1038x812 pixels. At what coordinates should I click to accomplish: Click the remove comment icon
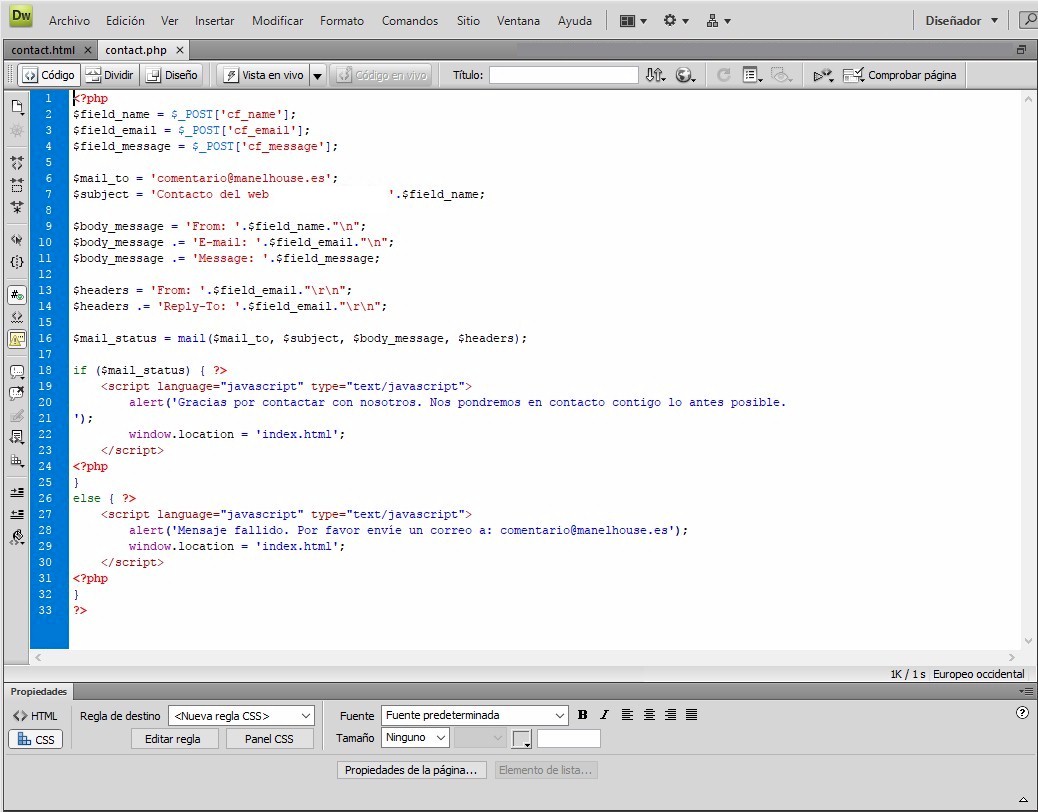(17, 393)
